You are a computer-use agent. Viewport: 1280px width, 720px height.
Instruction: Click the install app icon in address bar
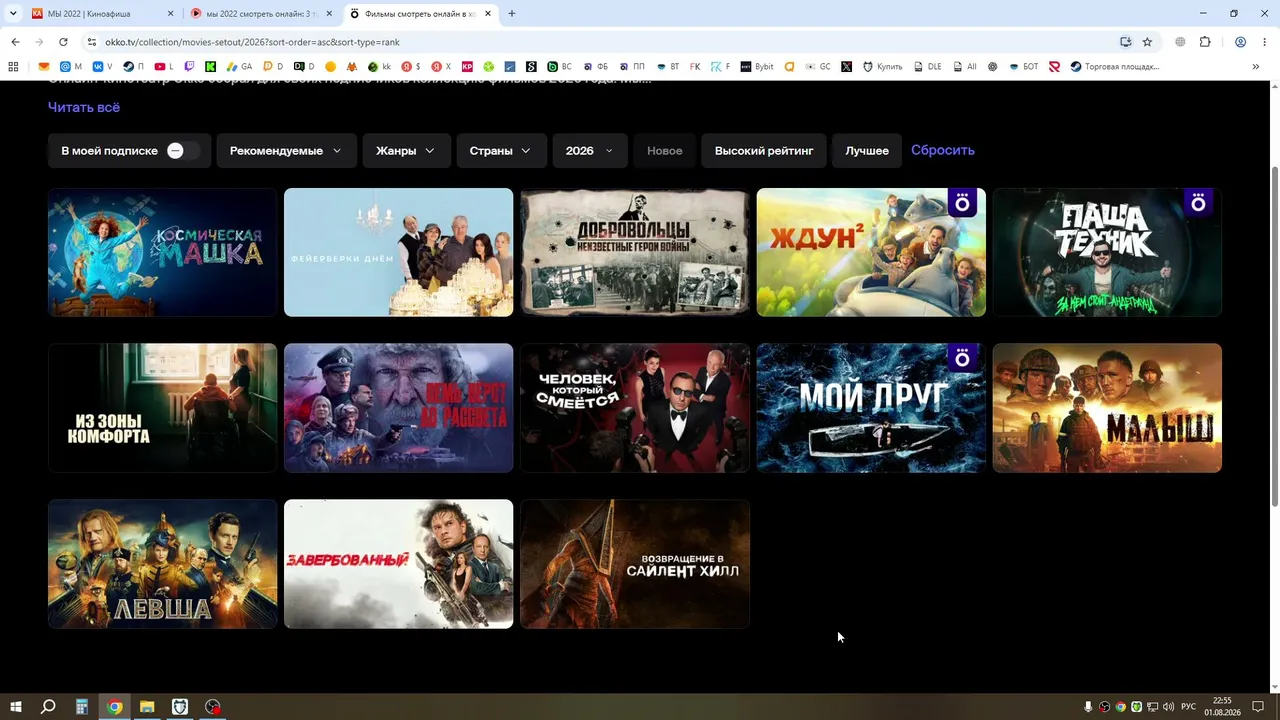pyautogui.click(x=1125, y=42)
